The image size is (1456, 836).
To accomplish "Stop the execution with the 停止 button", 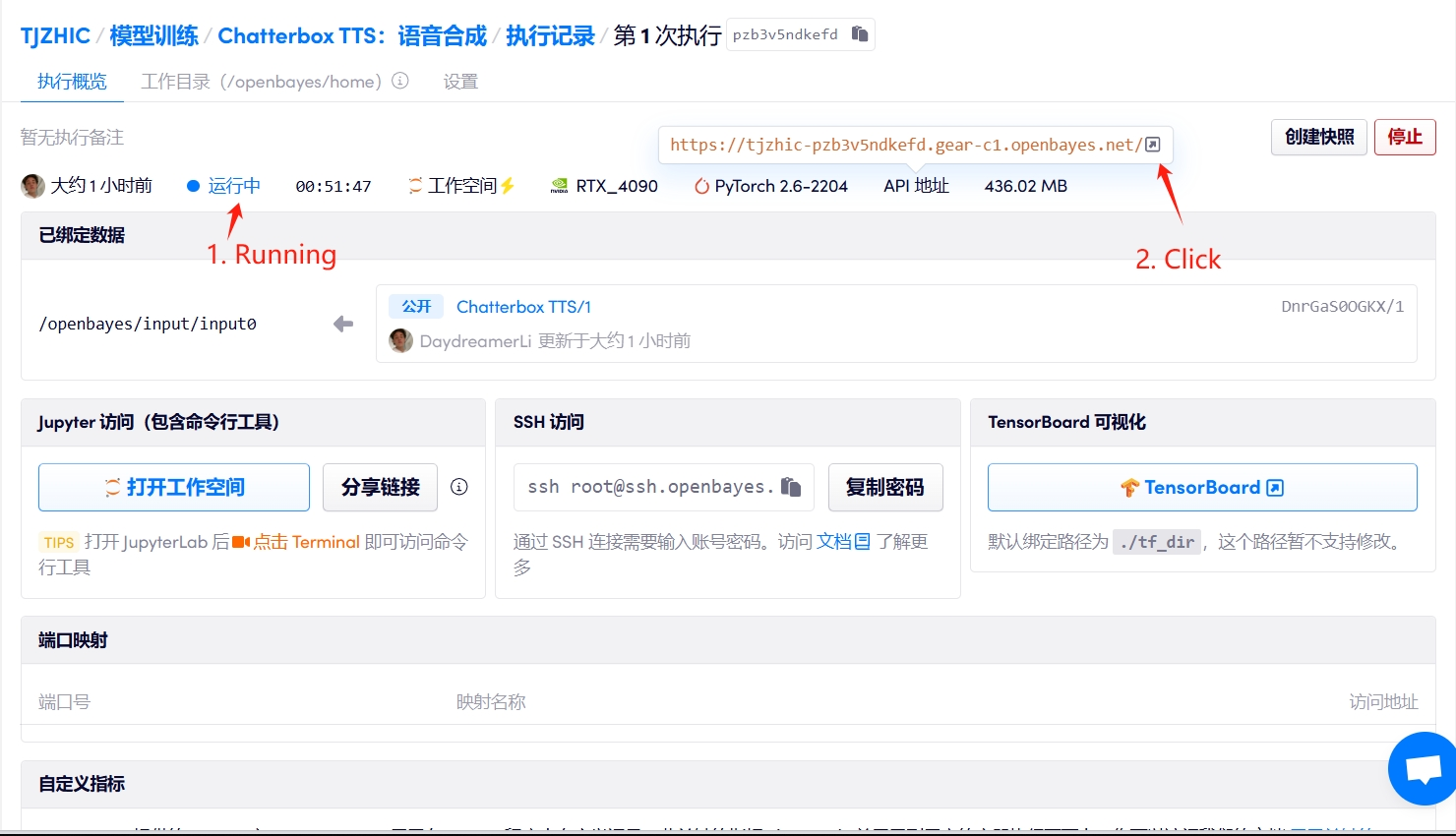I will pos(1404,137).
